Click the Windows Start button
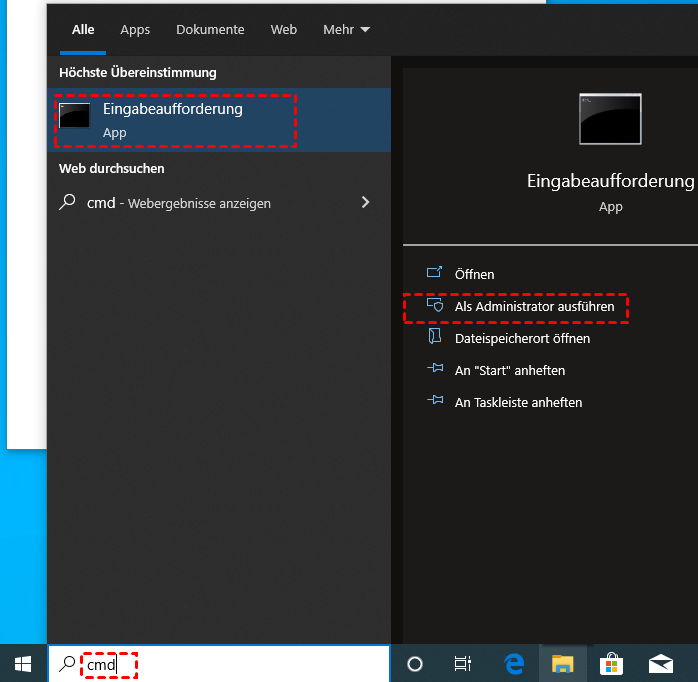 pyautogui.click(x=23, y=663)
